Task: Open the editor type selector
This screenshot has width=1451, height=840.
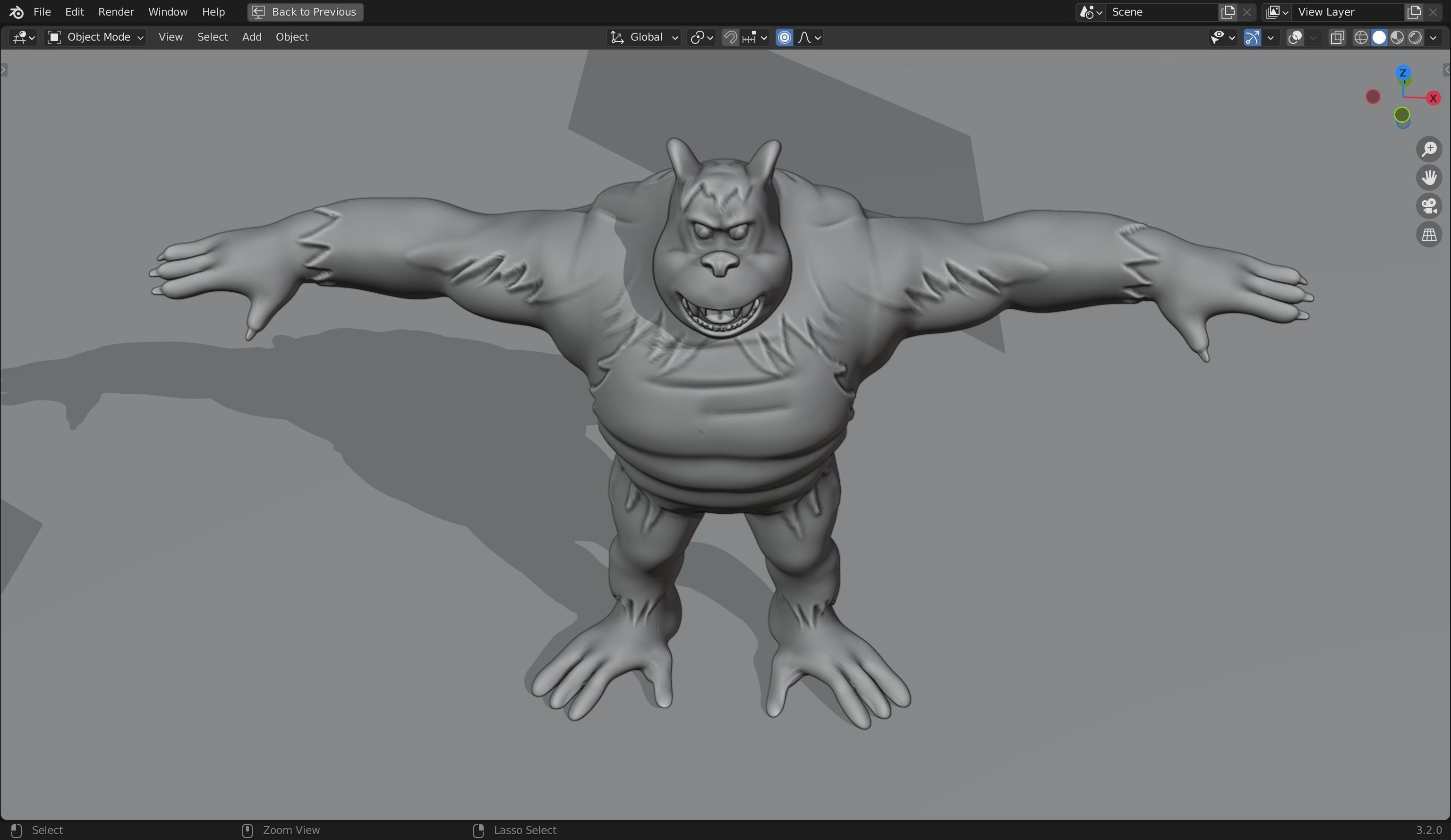Action: 24,37
